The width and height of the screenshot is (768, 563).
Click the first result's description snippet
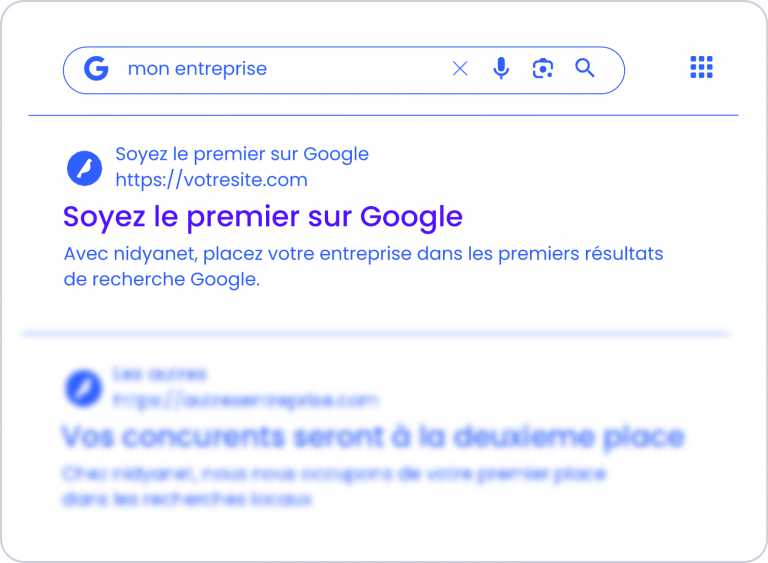[x=362, y=267]
